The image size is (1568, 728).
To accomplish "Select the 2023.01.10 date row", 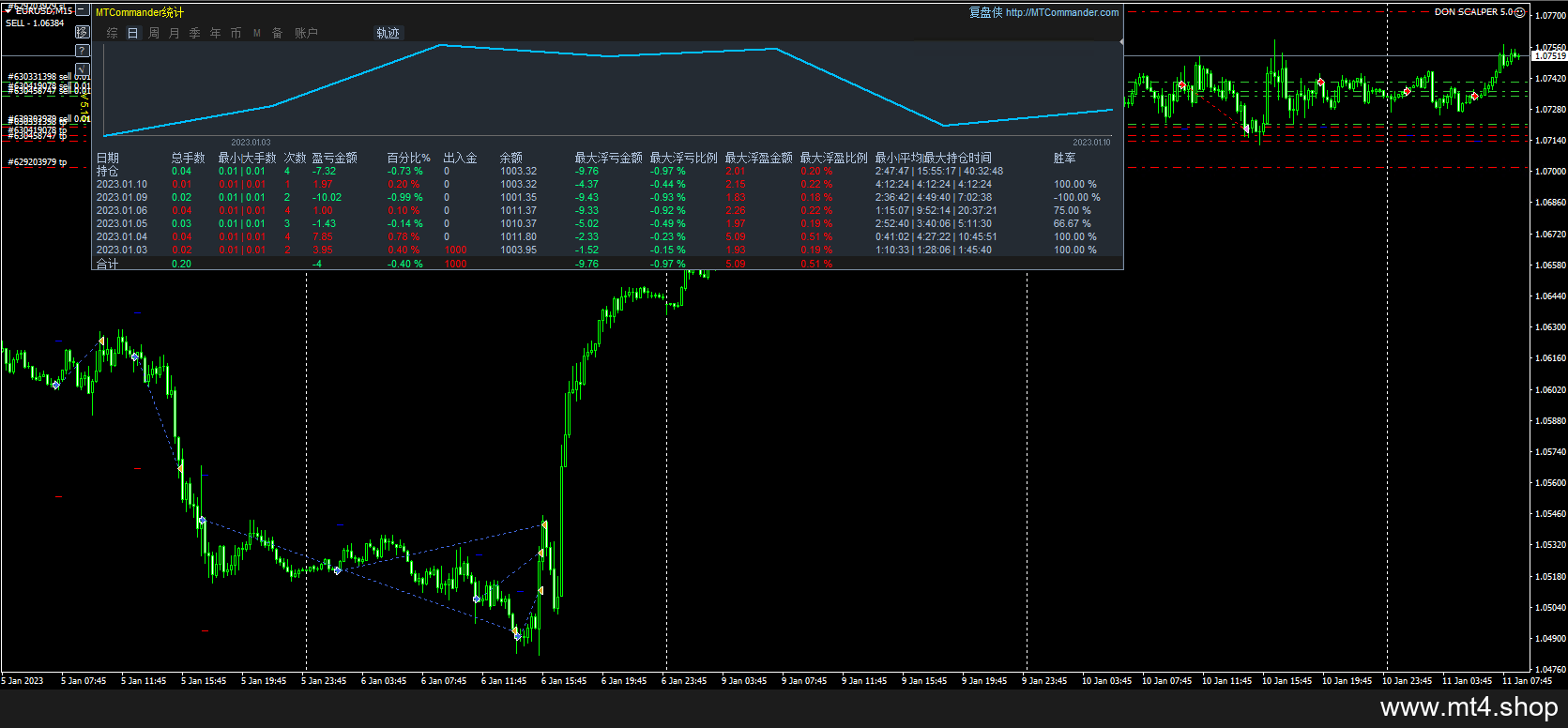I will coord(607,184).
